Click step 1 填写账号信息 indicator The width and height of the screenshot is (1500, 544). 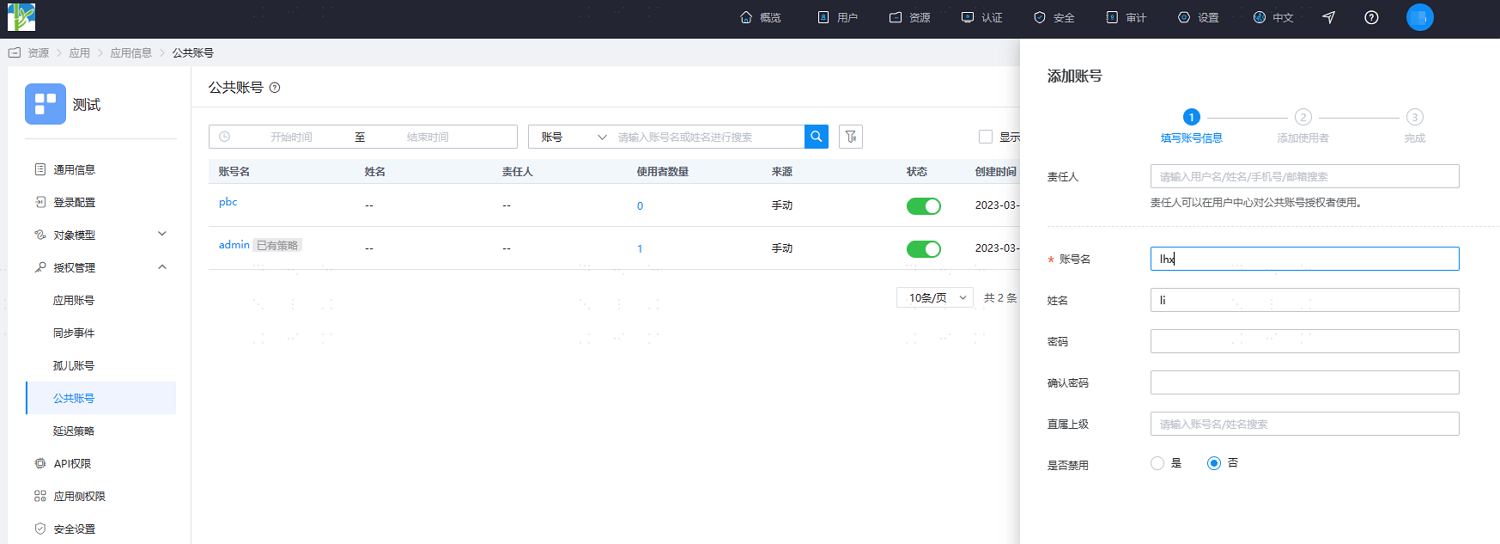click(x=1191, y=117)
